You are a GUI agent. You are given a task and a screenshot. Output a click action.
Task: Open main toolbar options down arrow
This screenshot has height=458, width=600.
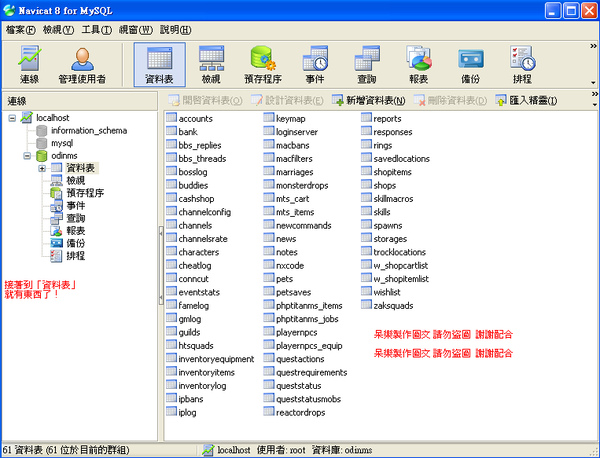click(x=593, y=83)
